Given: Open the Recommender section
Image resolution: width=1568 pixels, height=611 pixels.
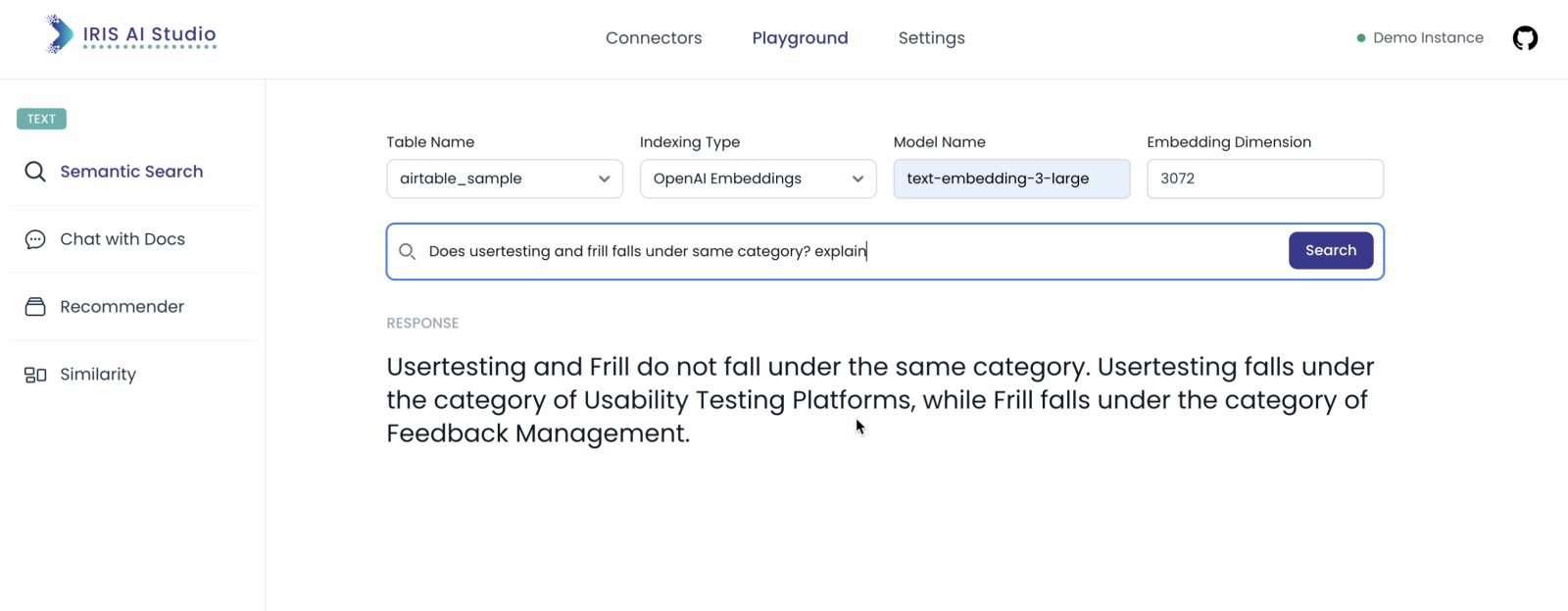Looking at the screenshot, I should 122,307.
